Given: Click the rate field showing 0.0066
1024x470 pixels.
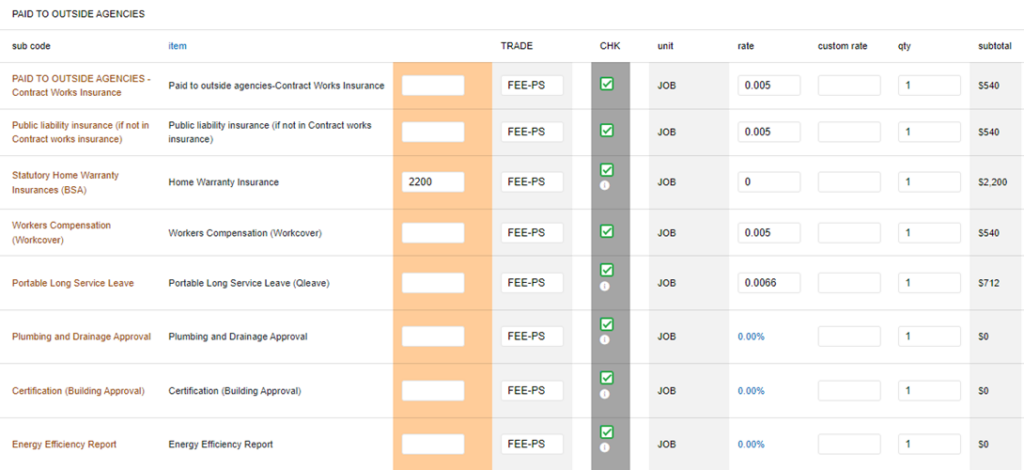Looking at the screenshot, I should (769, 283).
